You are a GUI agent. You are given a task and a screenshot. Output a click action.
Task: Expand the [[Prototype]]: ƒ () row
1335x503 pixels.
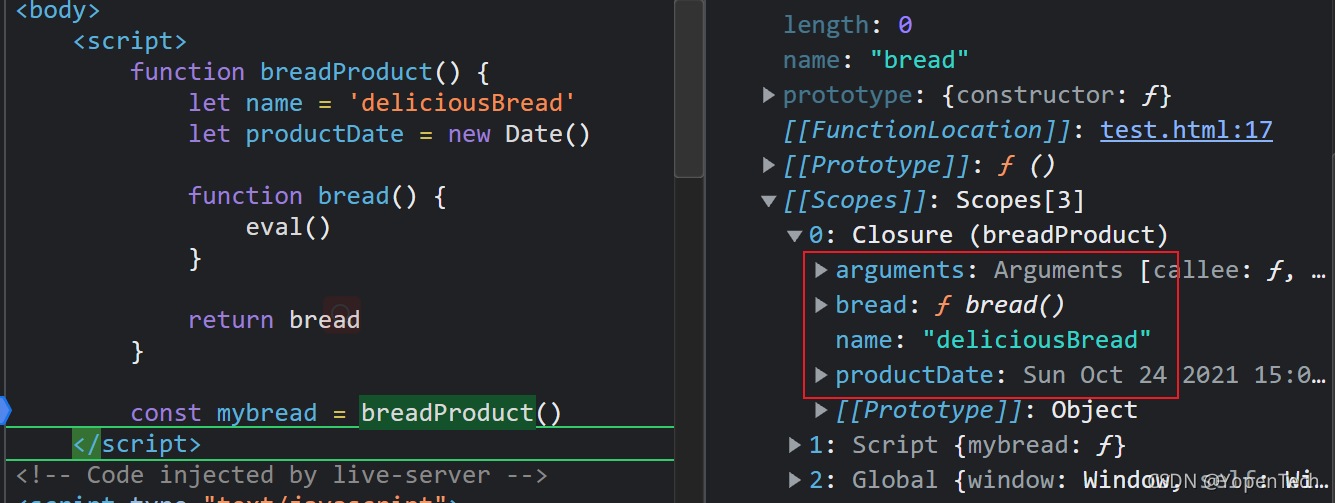point(769,165)
